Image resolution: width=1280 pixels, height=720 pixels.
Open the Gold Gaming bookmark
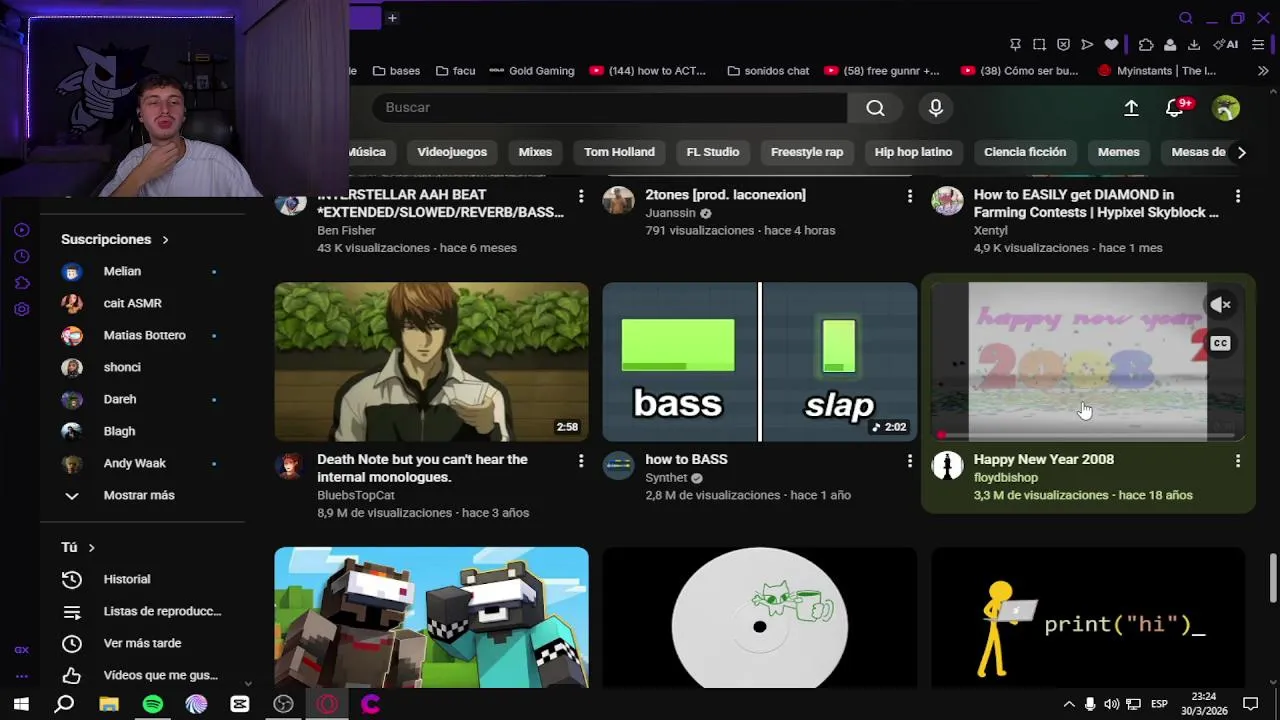(x=532, y=71)
